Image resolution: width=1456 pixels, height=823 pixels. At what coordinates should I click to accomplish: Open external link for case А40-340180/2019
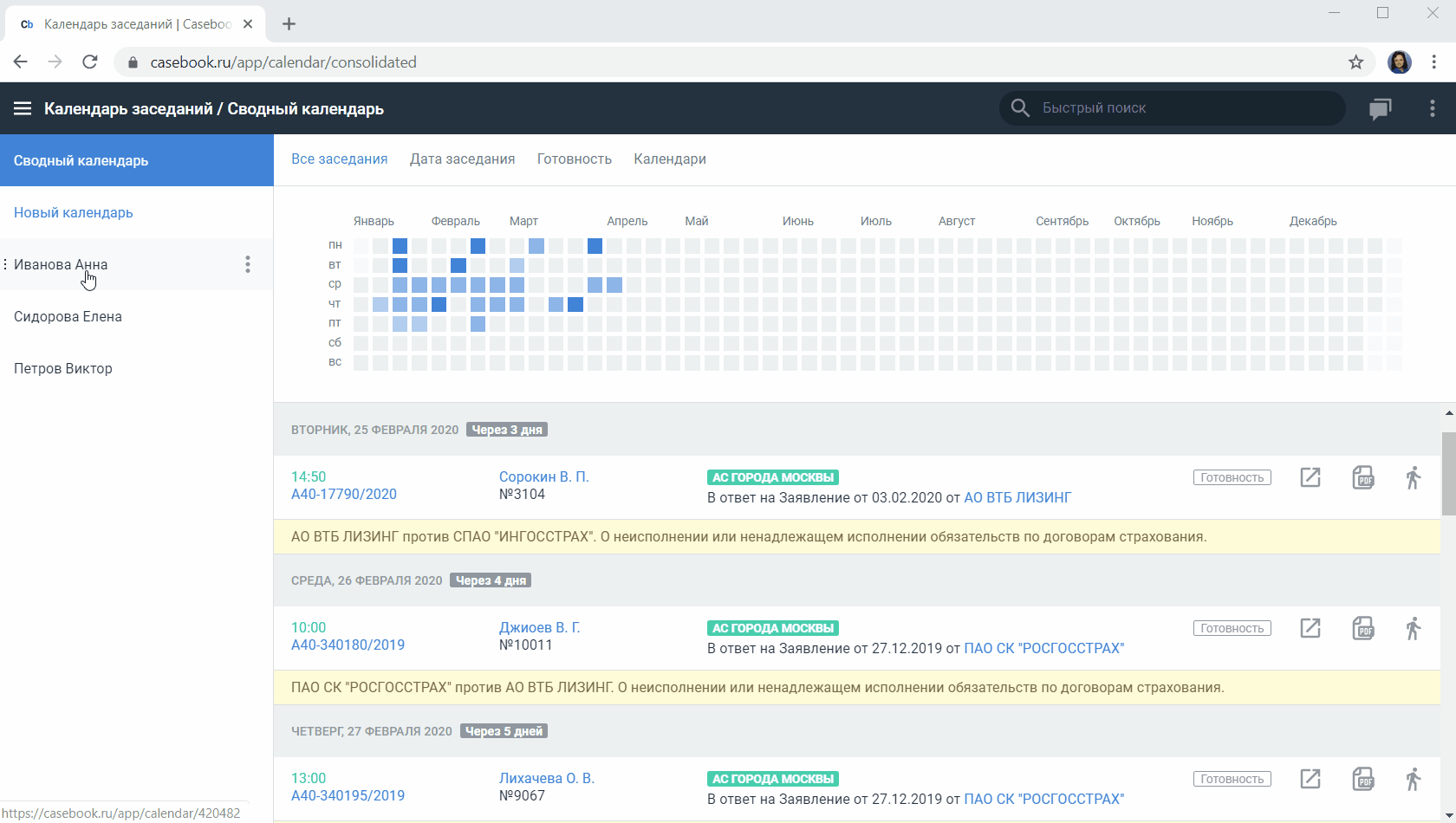1310,628
